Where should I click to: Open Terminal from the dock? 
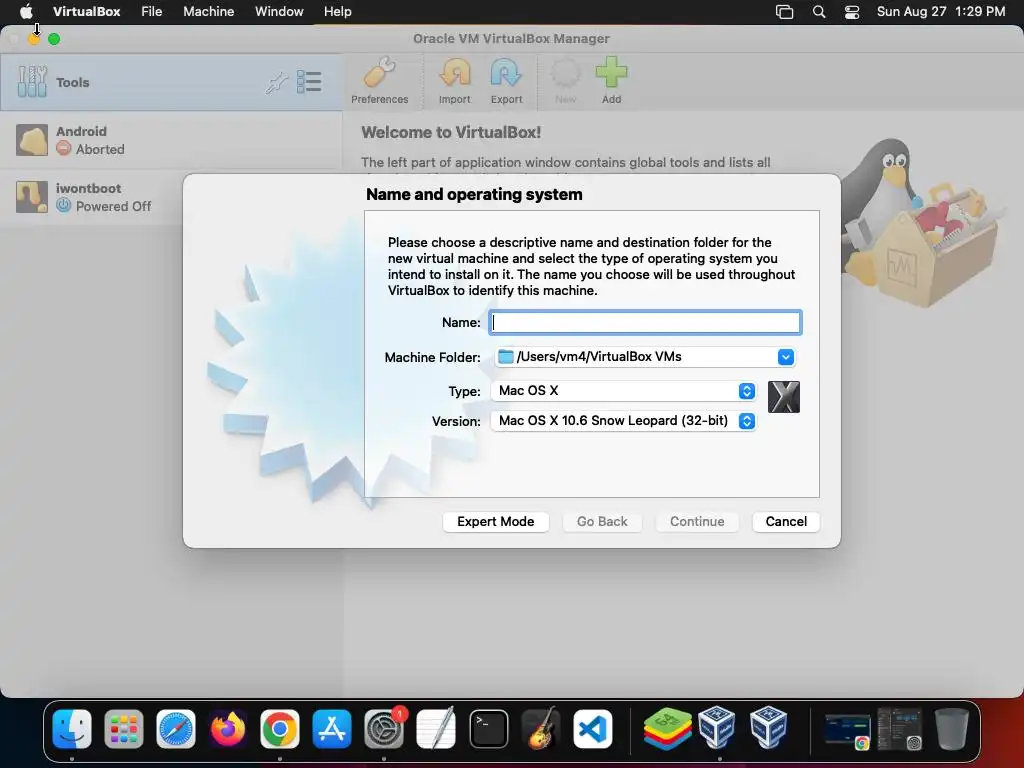(x=488, y=729)
